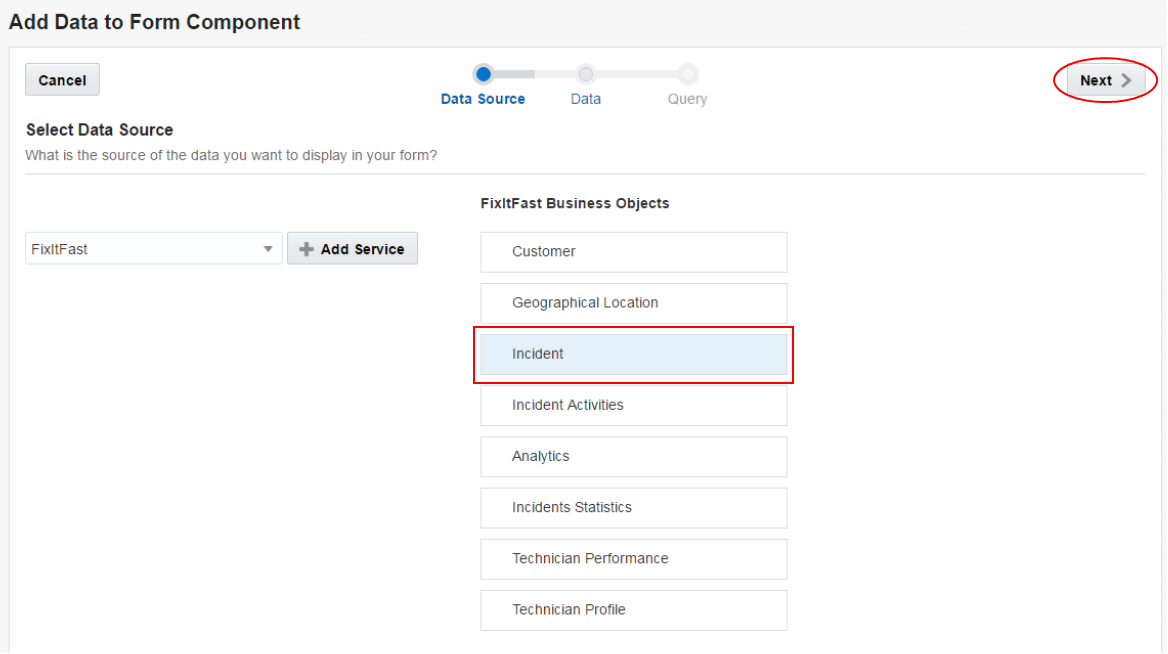The width and height of the screenshot is (1168, 654).
Task: Select the Incidents Statistics business object
Action: click(633, 507)
